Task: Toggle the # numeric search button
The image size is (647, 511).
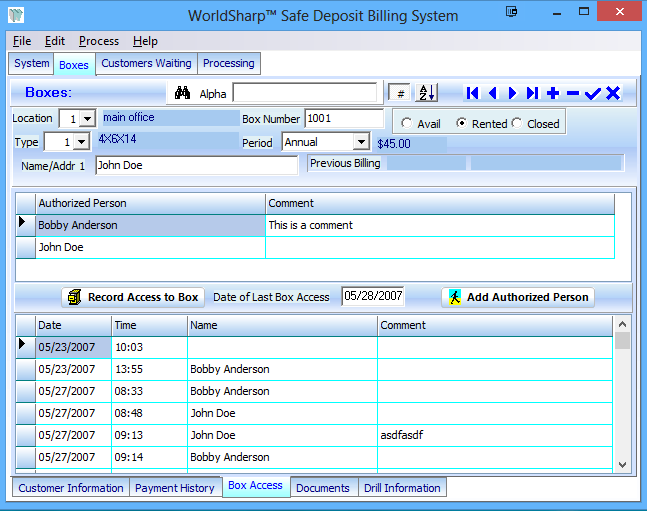Action: click(400, 93)
